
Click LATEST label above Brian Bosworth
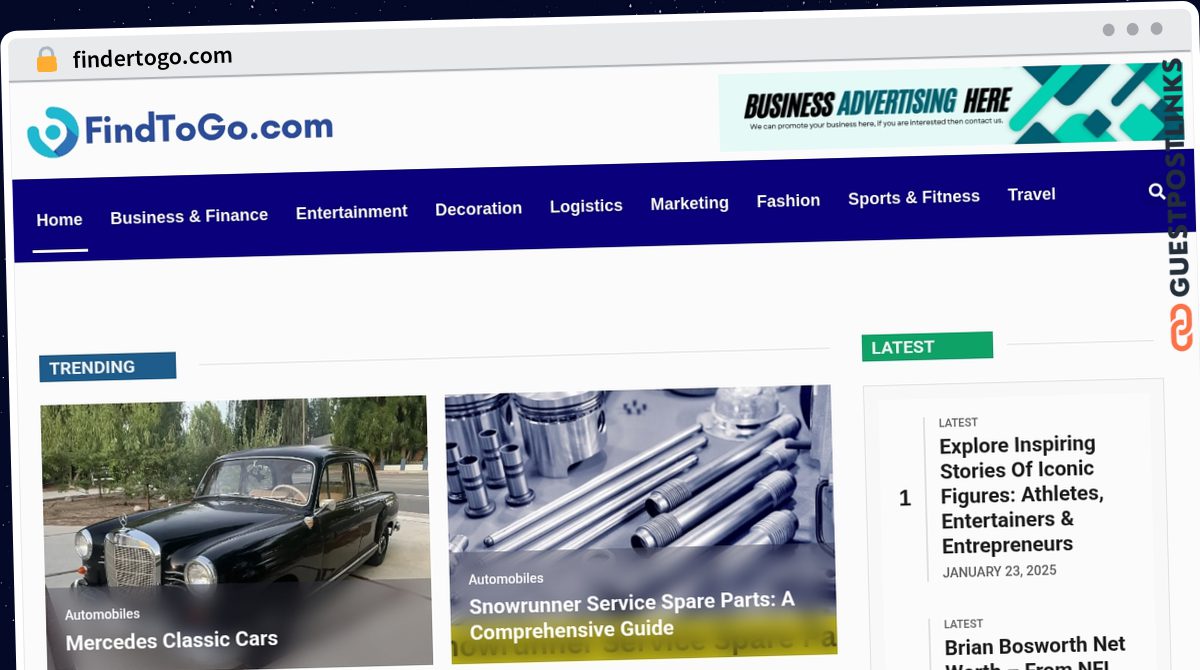point(964,624)
